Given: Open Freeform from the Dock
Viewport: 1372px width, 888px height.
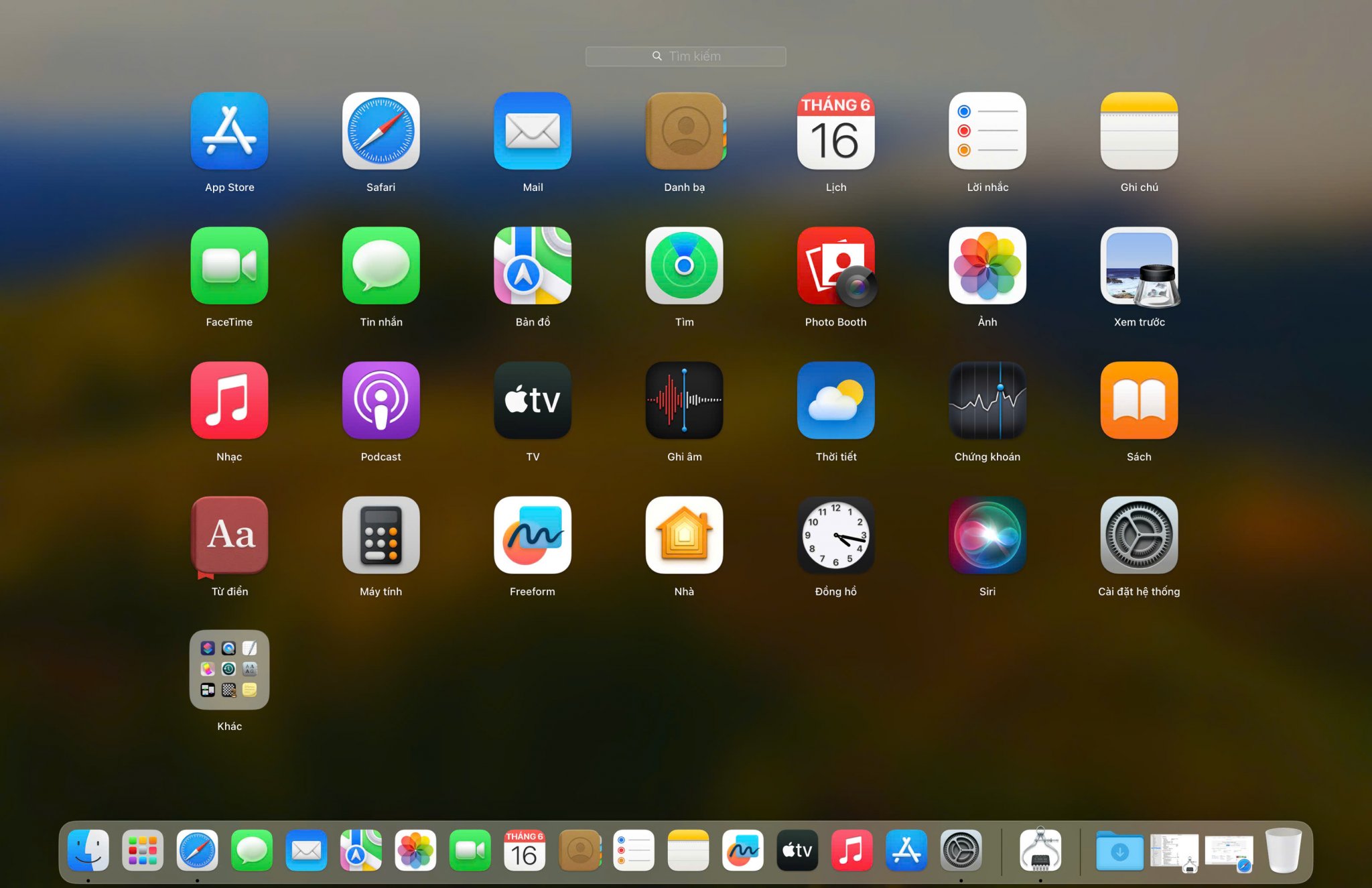Looking at the screenshot, I should point(743,851).
